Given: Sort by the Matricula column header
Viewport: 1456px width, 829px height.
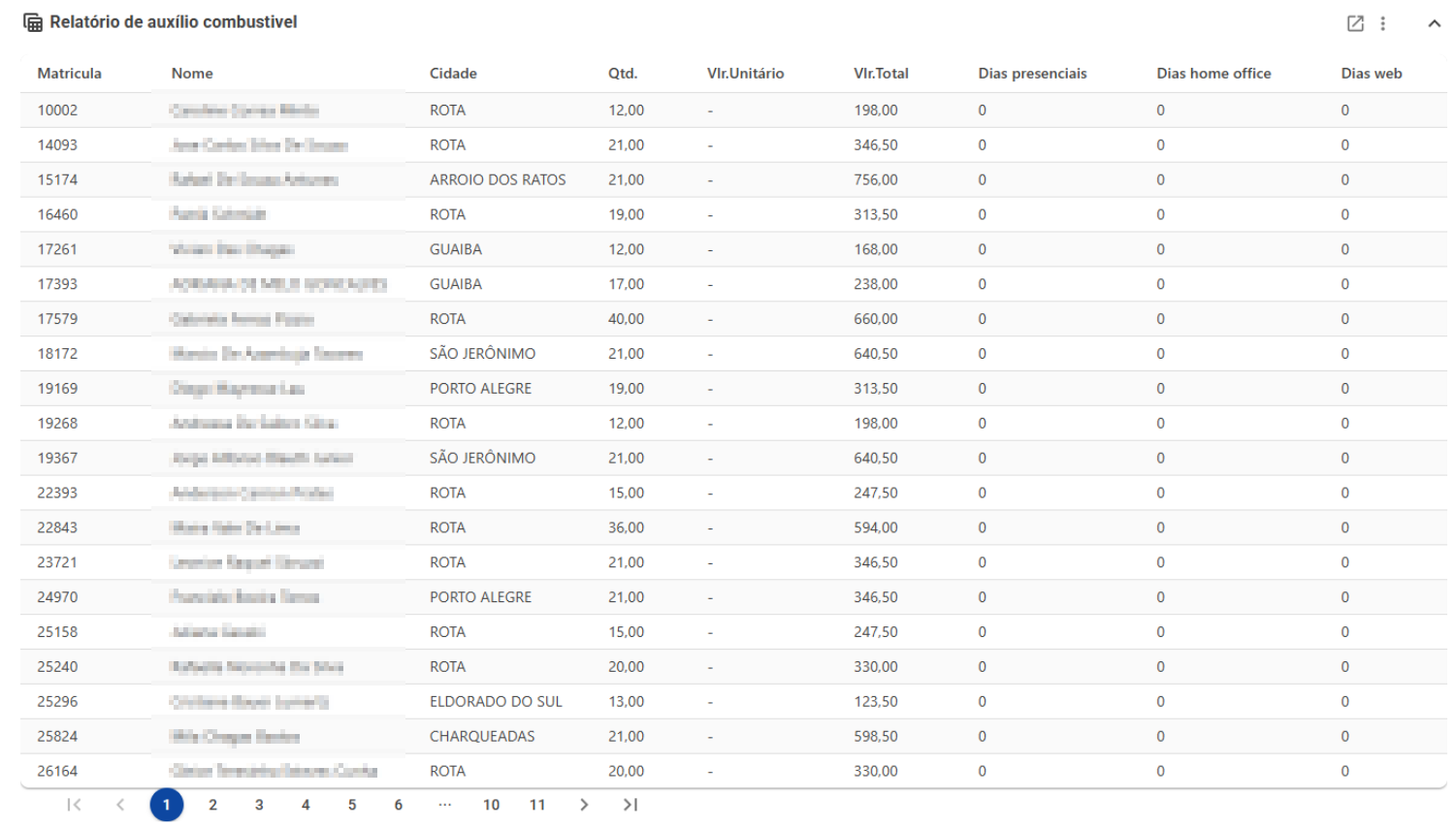Looking at the screenshot, I should click(x=70, y=74).
